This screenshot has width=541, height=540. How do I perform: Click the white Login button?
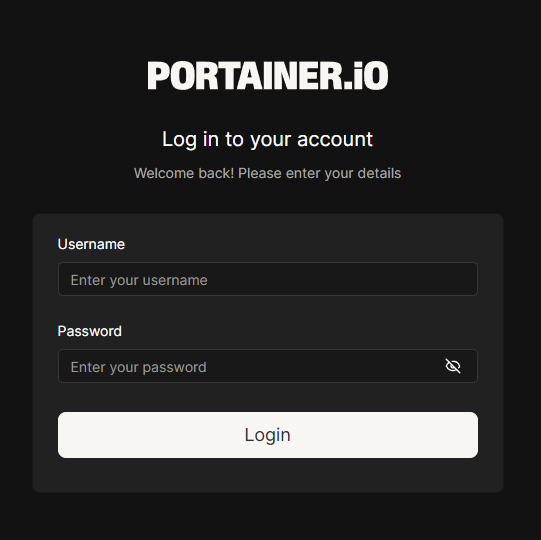pos(268,435)
